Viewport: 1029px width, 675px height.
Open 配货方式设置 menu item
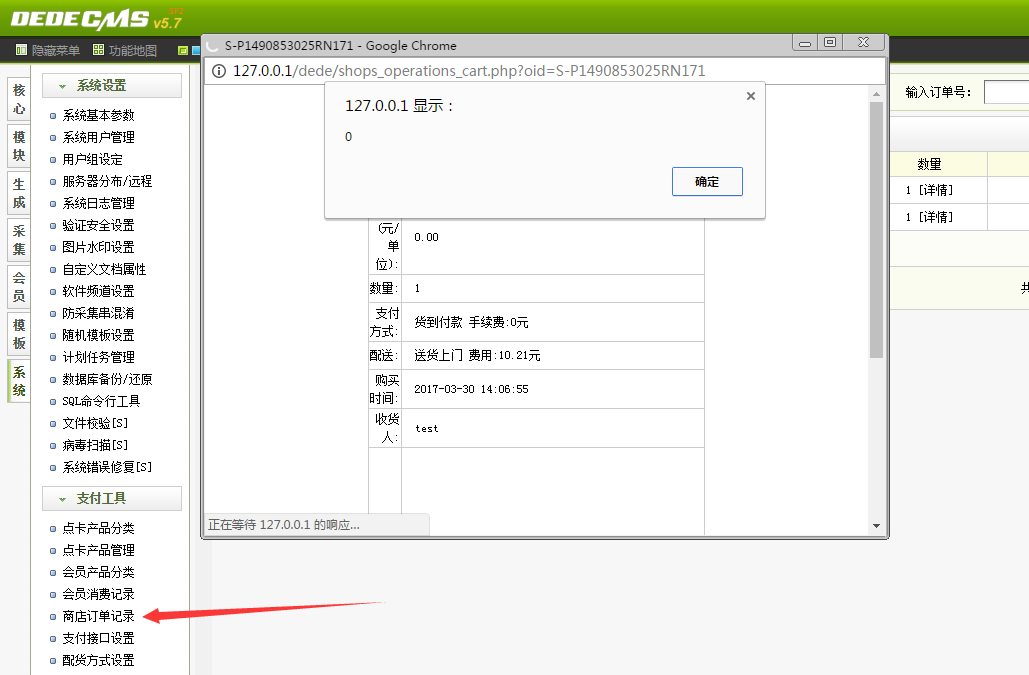(98, 660)
